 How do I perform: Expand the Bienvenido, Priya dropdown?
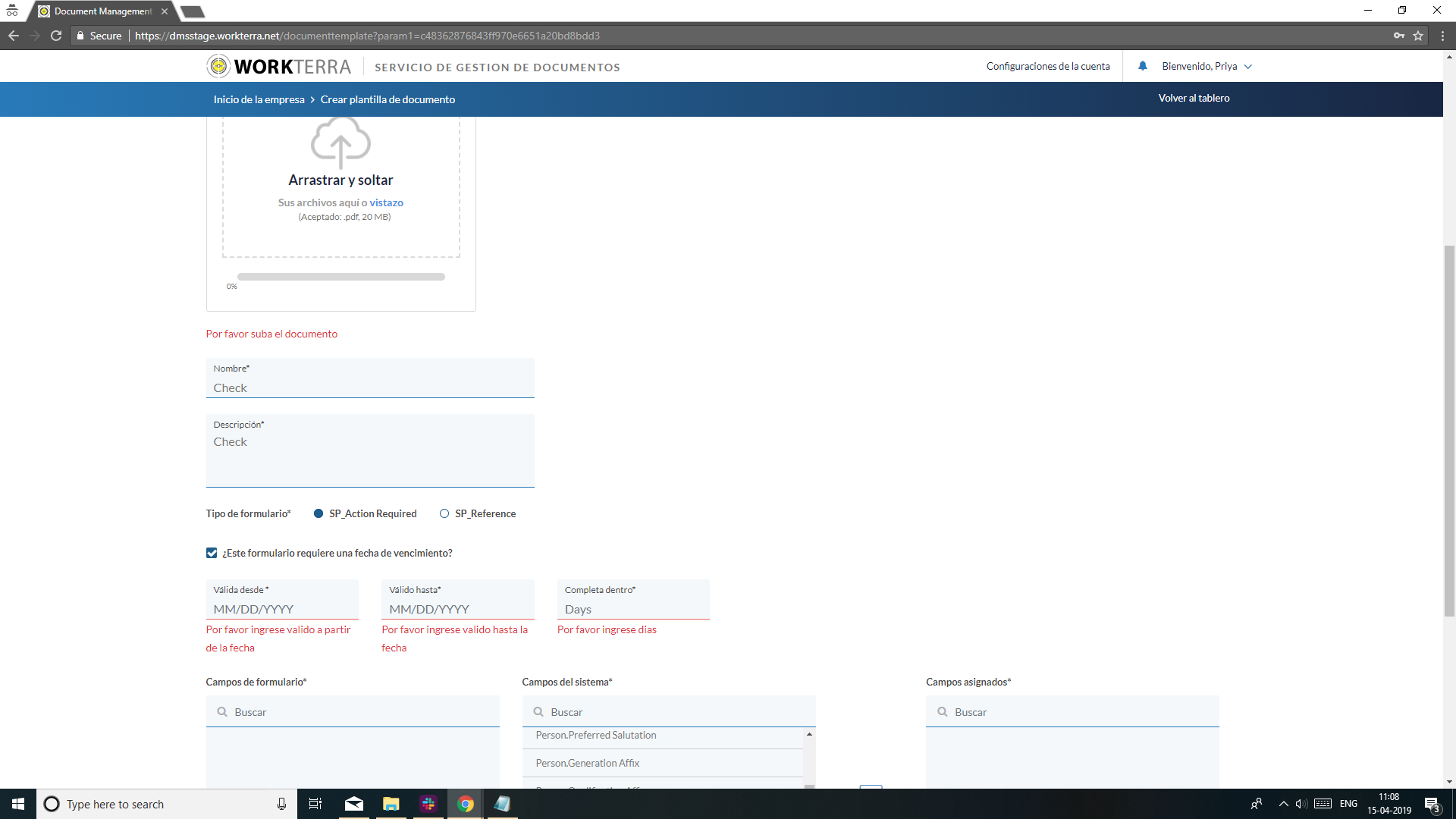click(x=1207, y=66)
